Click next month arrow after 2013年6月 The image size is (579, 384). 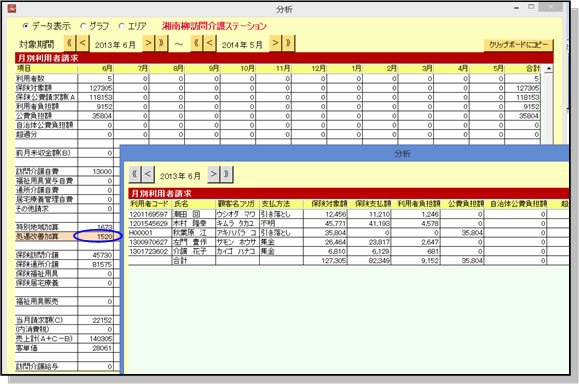click(148, 44)
